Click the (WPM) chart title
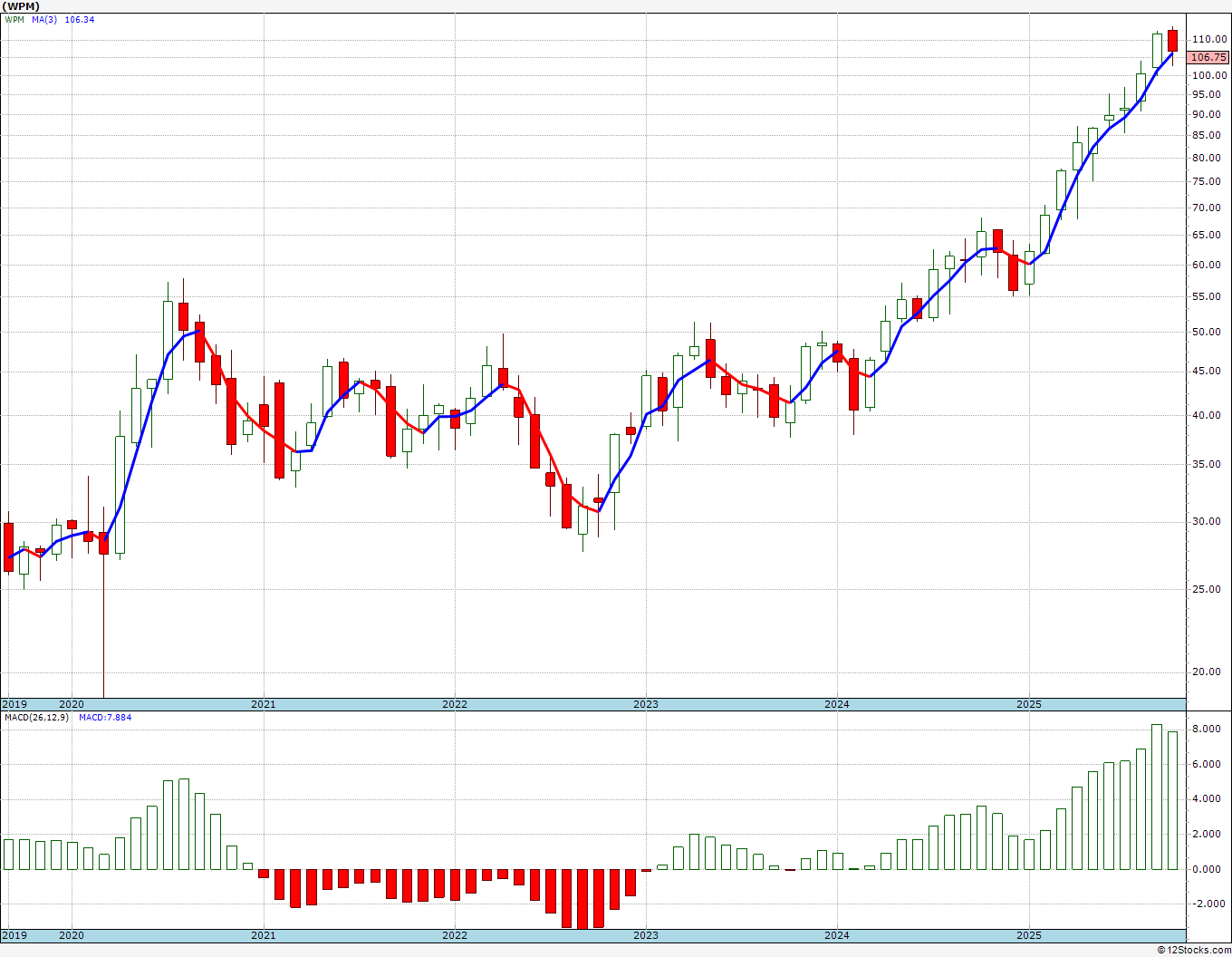Viewport: 1232px width, 957px height. 22,6
